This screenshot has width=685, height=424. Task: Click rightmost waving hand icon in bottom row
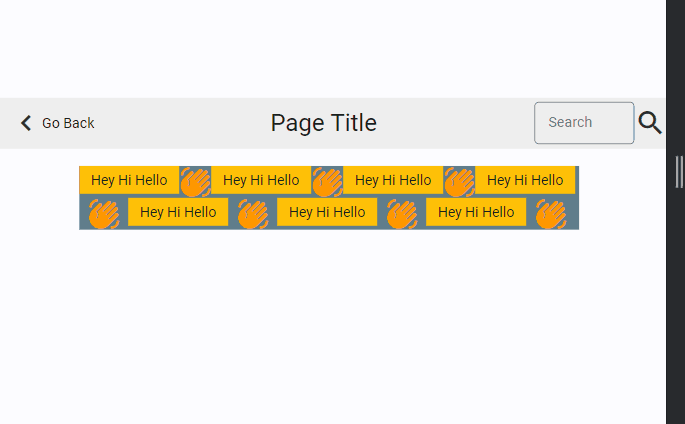click(x=550, y=213)
